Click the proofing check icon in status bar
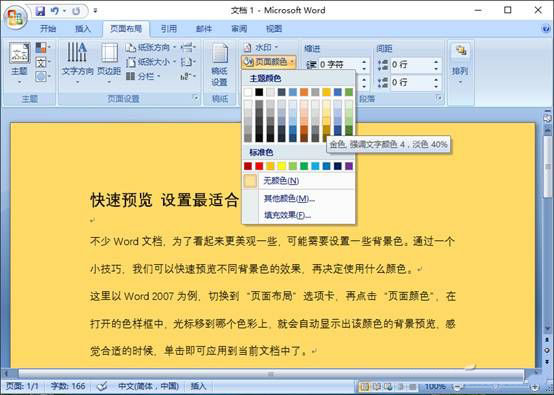Image resolution: width=554 pixels, height=395 pixels. click(102, 387)
